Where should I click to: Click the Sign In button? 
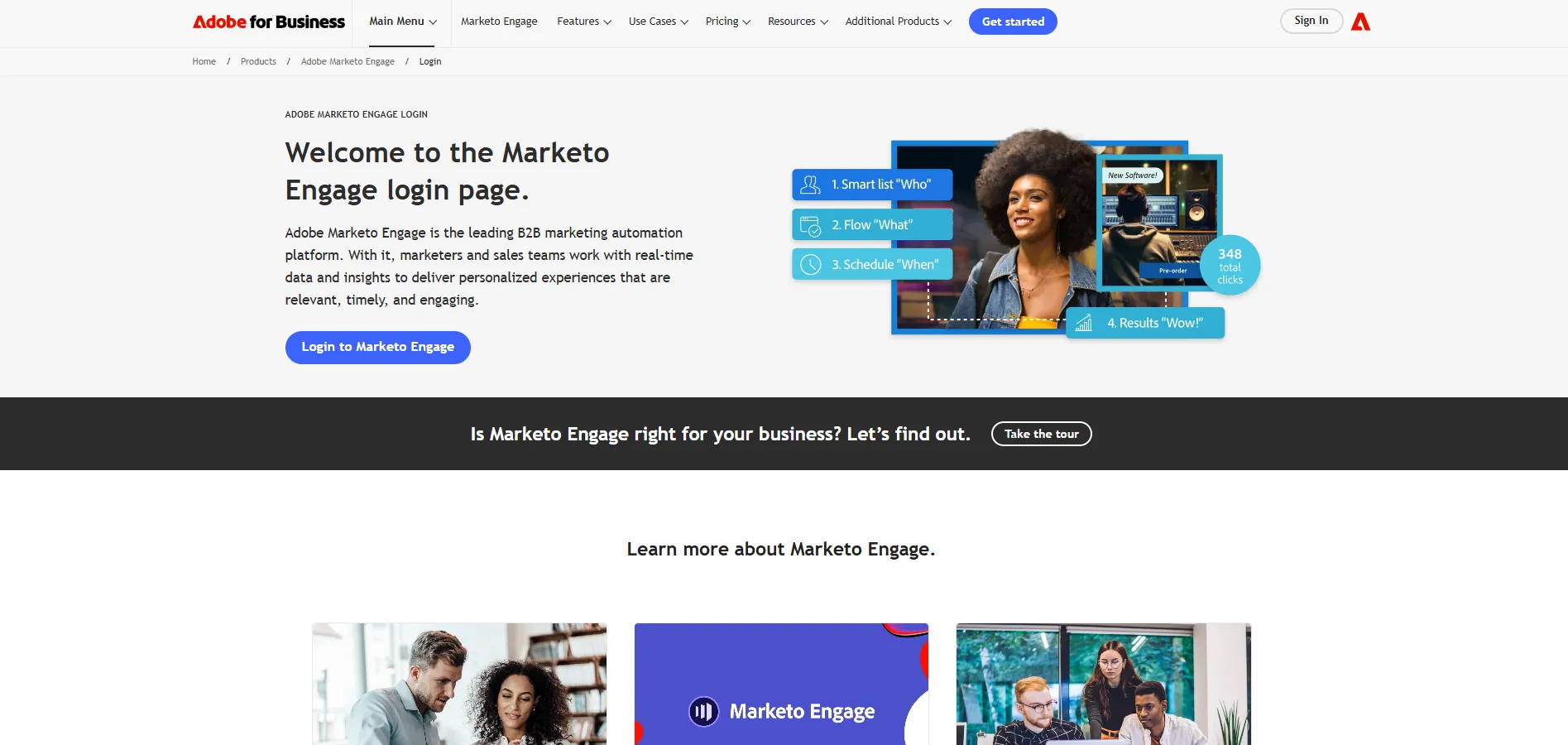(x=1311, y=21)
